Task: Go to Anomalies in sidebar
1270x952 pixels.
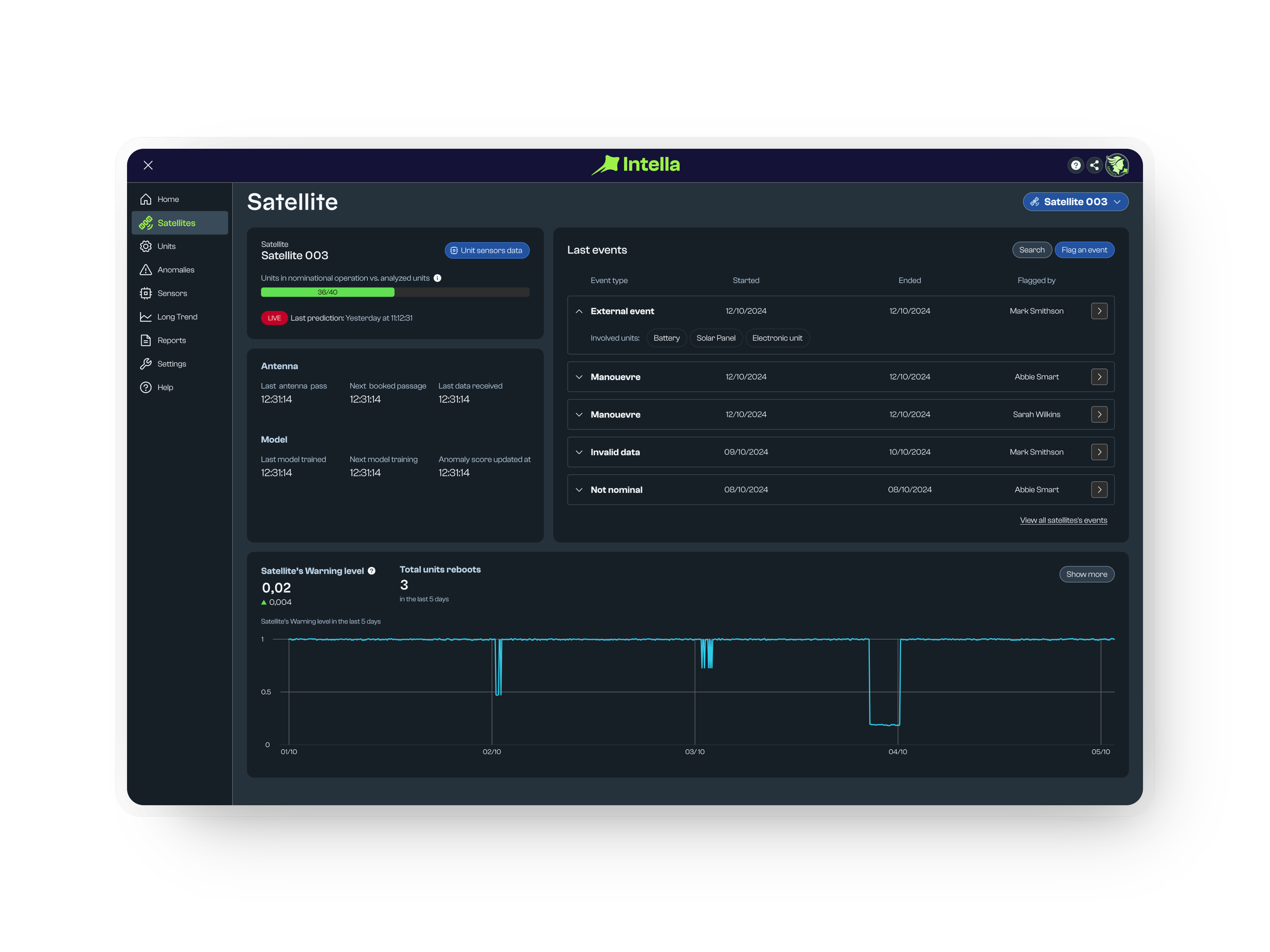Action: click(176, 270)
